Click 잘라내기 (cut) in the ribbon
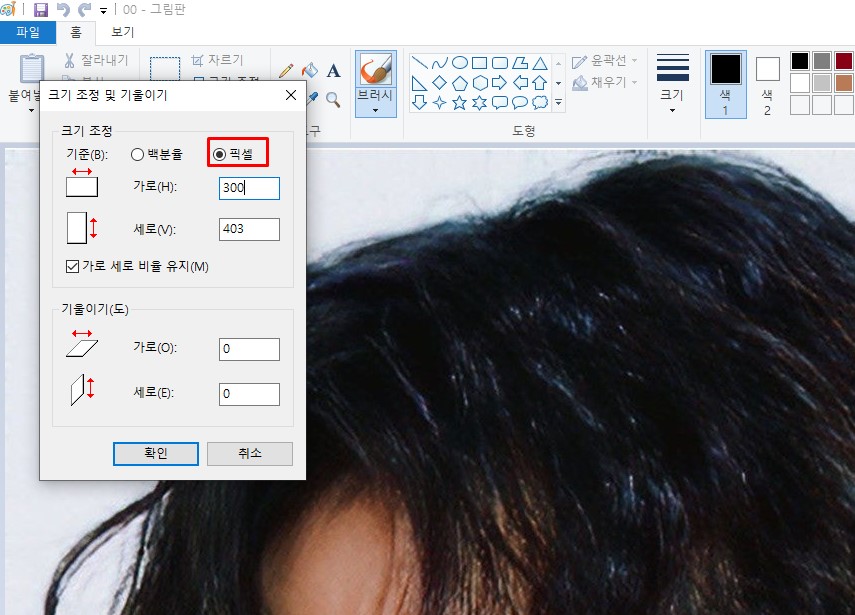This screenshot has height=615, width=855. pyautogui.click(x=97, y=60)
